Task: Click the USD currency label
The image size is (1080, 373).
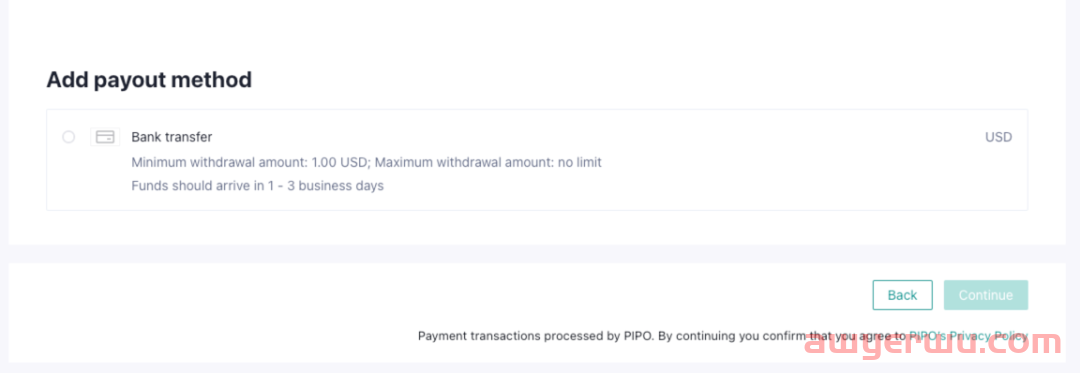Action: point(998,137)
